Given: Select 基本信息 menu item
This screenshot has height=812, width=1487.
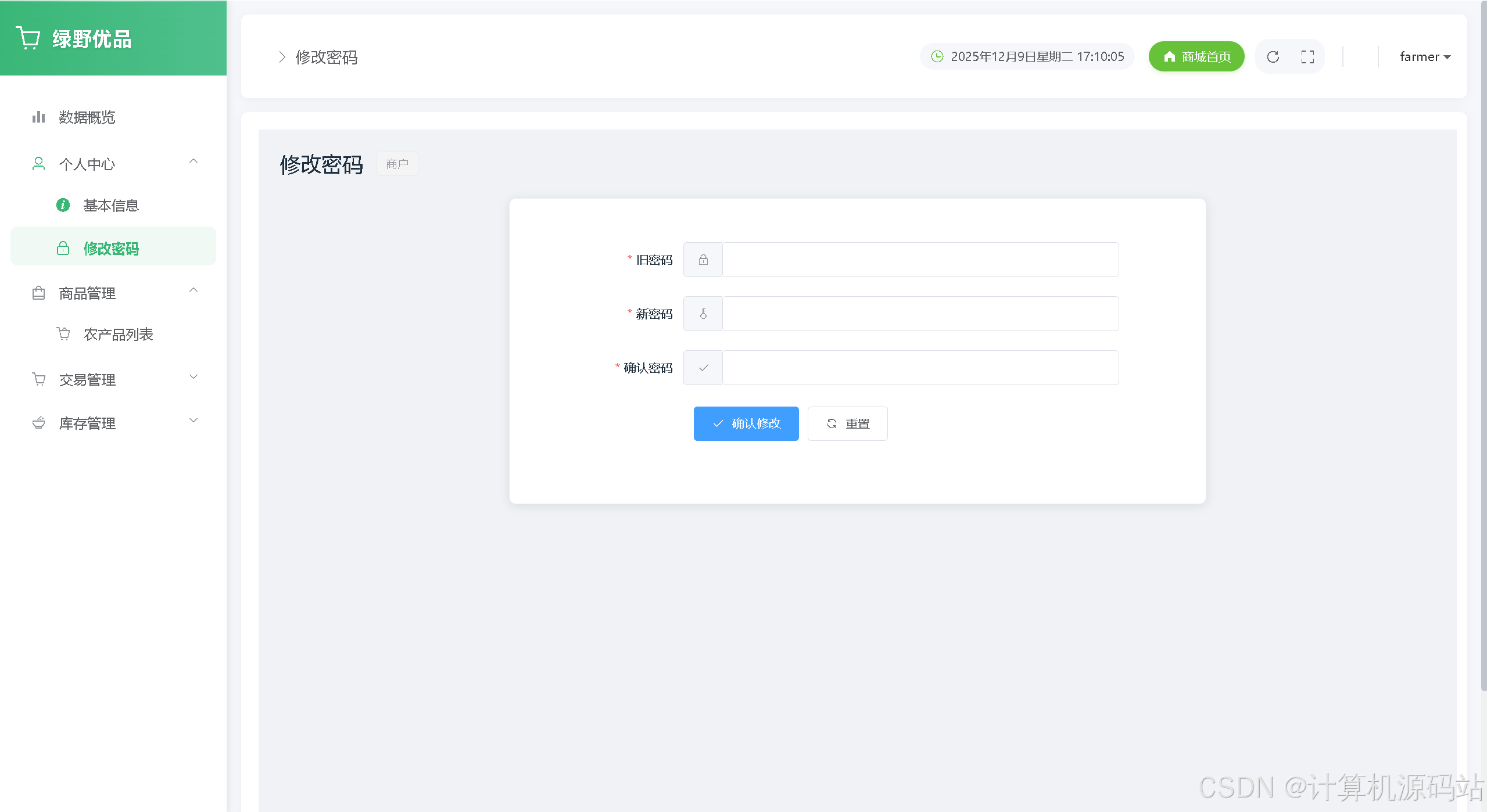Looking at the screenshot, I should pos(111,206).
